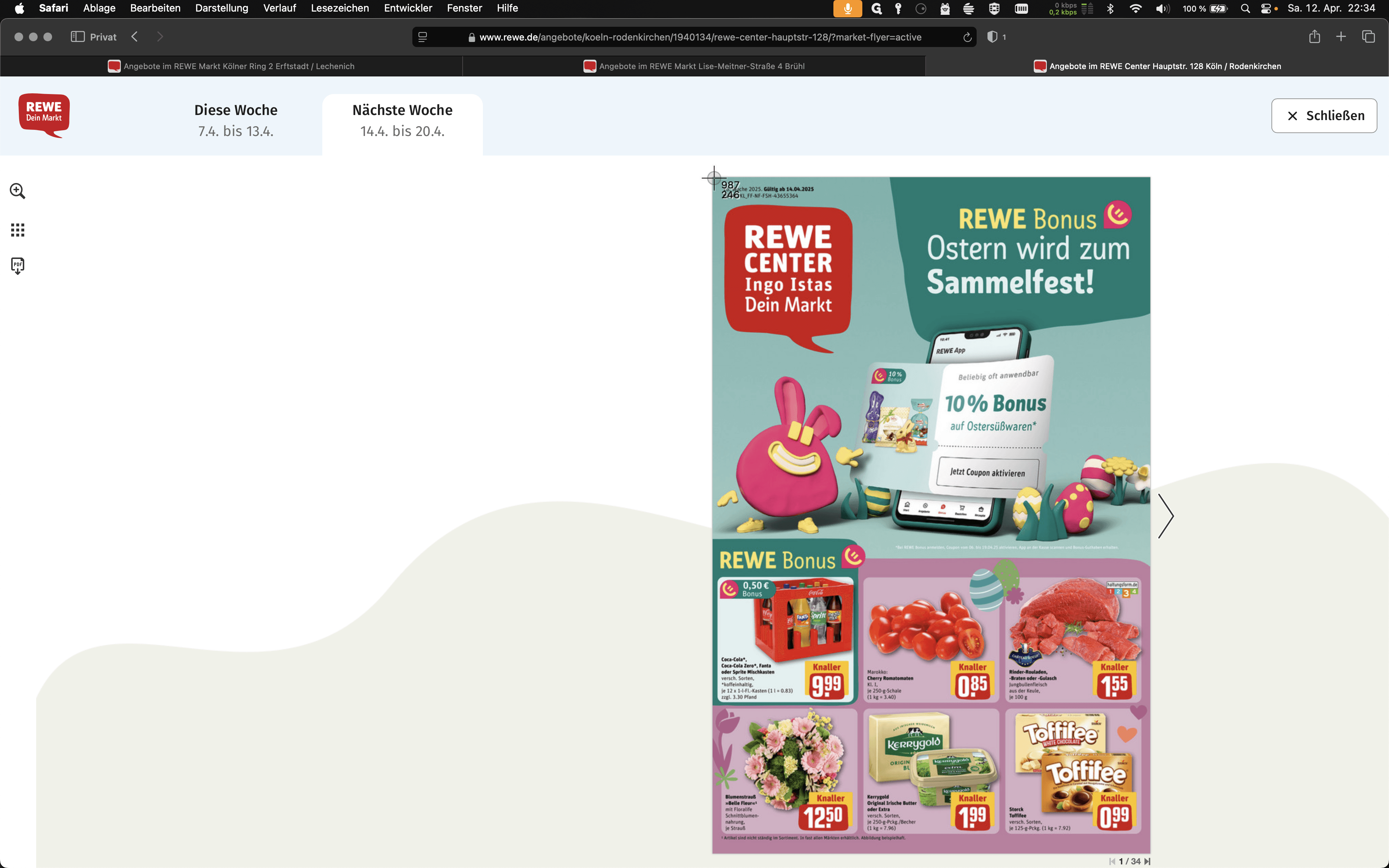Go forward with Safari forward arrow

160,37
